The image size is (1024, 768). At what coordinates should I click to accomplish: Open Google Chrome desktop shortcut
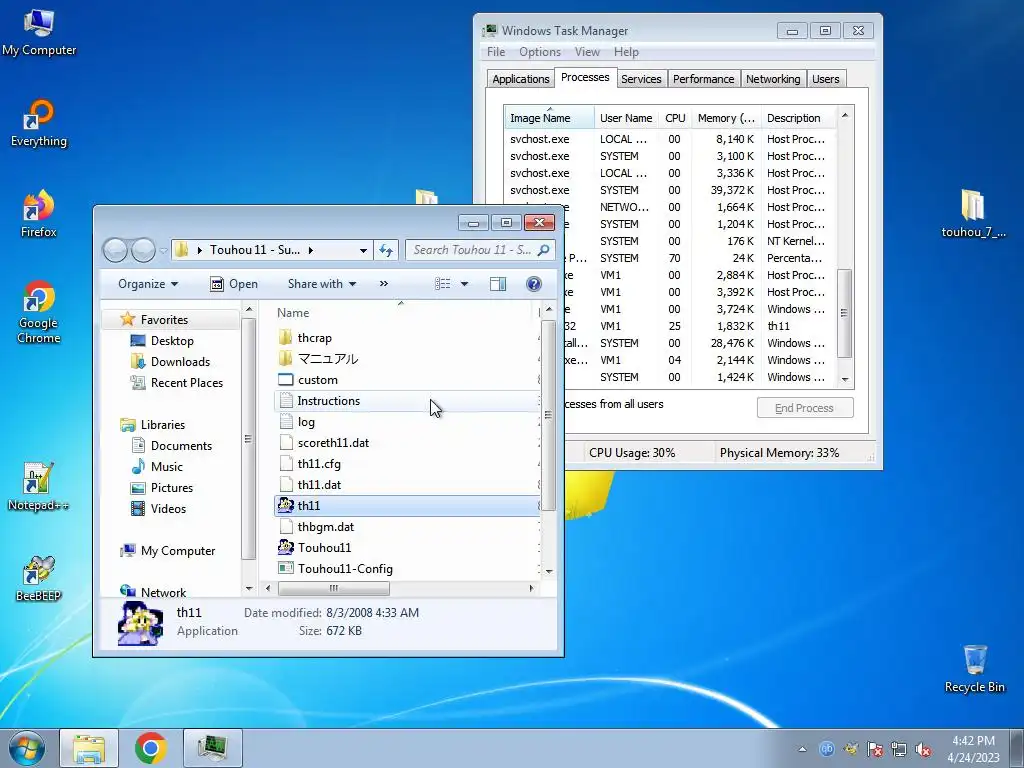(39, 312)
